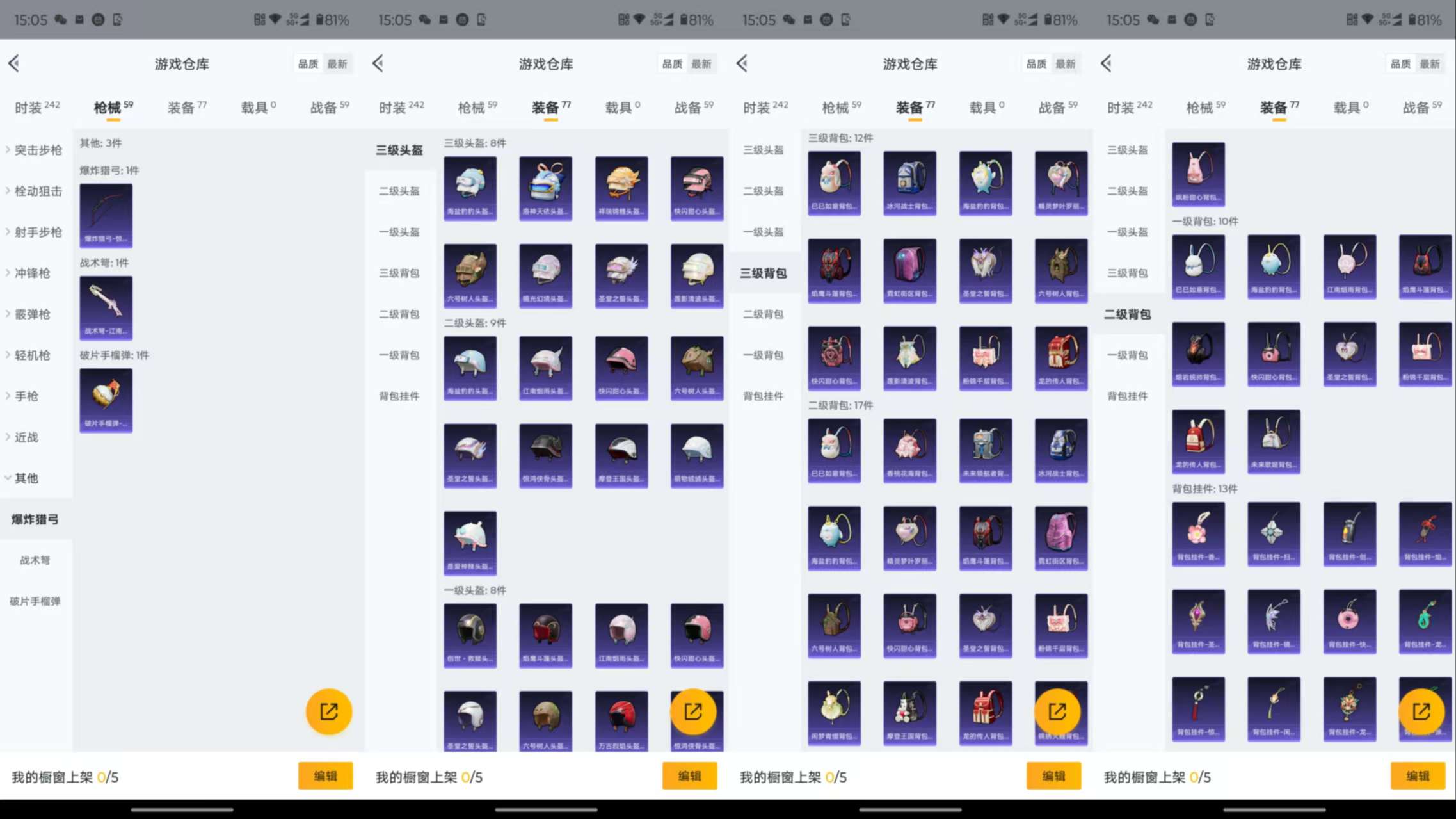Tap the 熔岩统帅背包 lava backpack
The height and width of the screenshot is (819, 1456).
1198,353
